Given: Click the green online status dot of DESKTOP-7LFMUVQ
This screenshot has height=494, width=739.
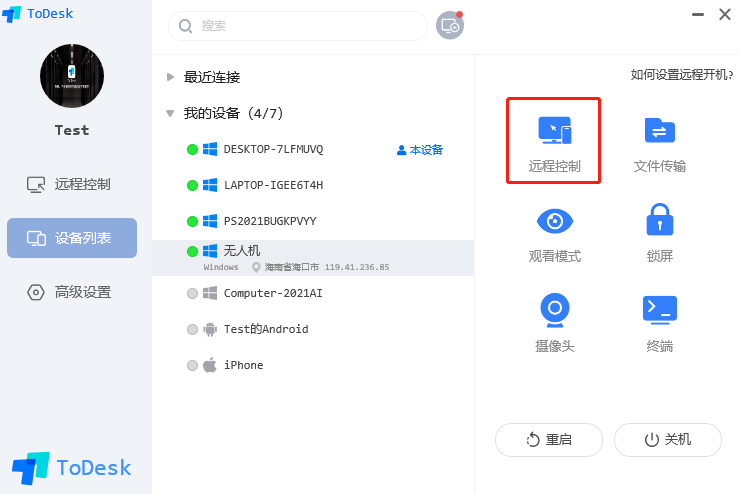Looking at the screenshot, I should [x=192, y=149].
